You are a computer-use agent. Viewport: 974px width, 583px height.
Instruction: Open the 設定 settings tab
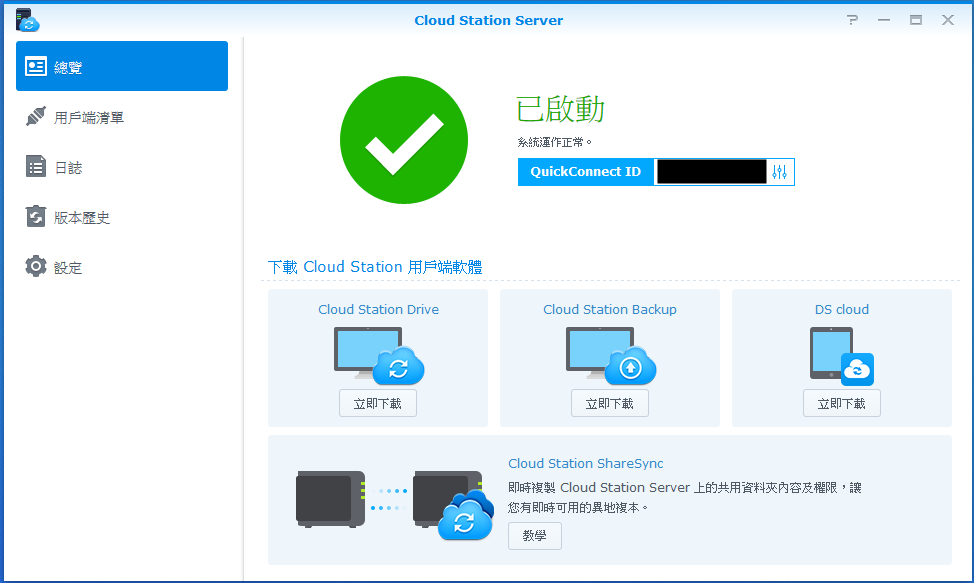[x=122, y=267]
